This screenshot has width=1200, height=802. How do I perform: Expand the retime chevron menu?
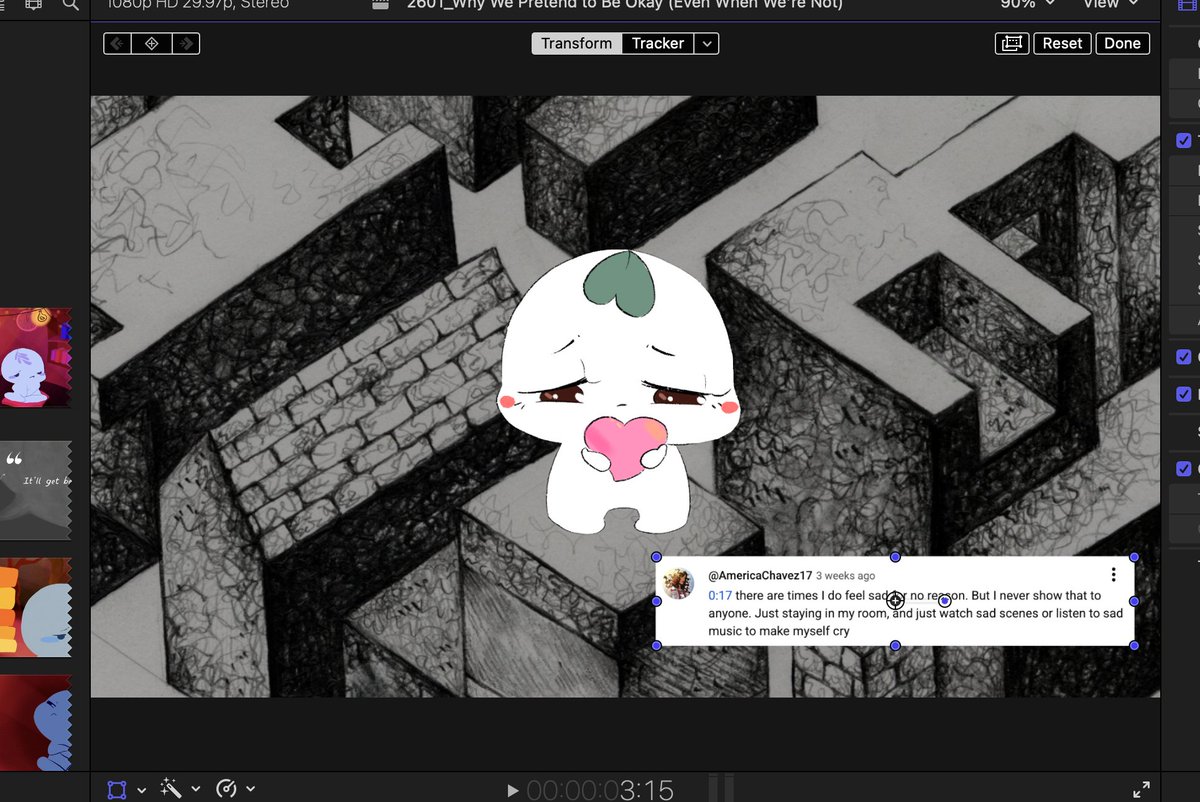coord(250,789)
